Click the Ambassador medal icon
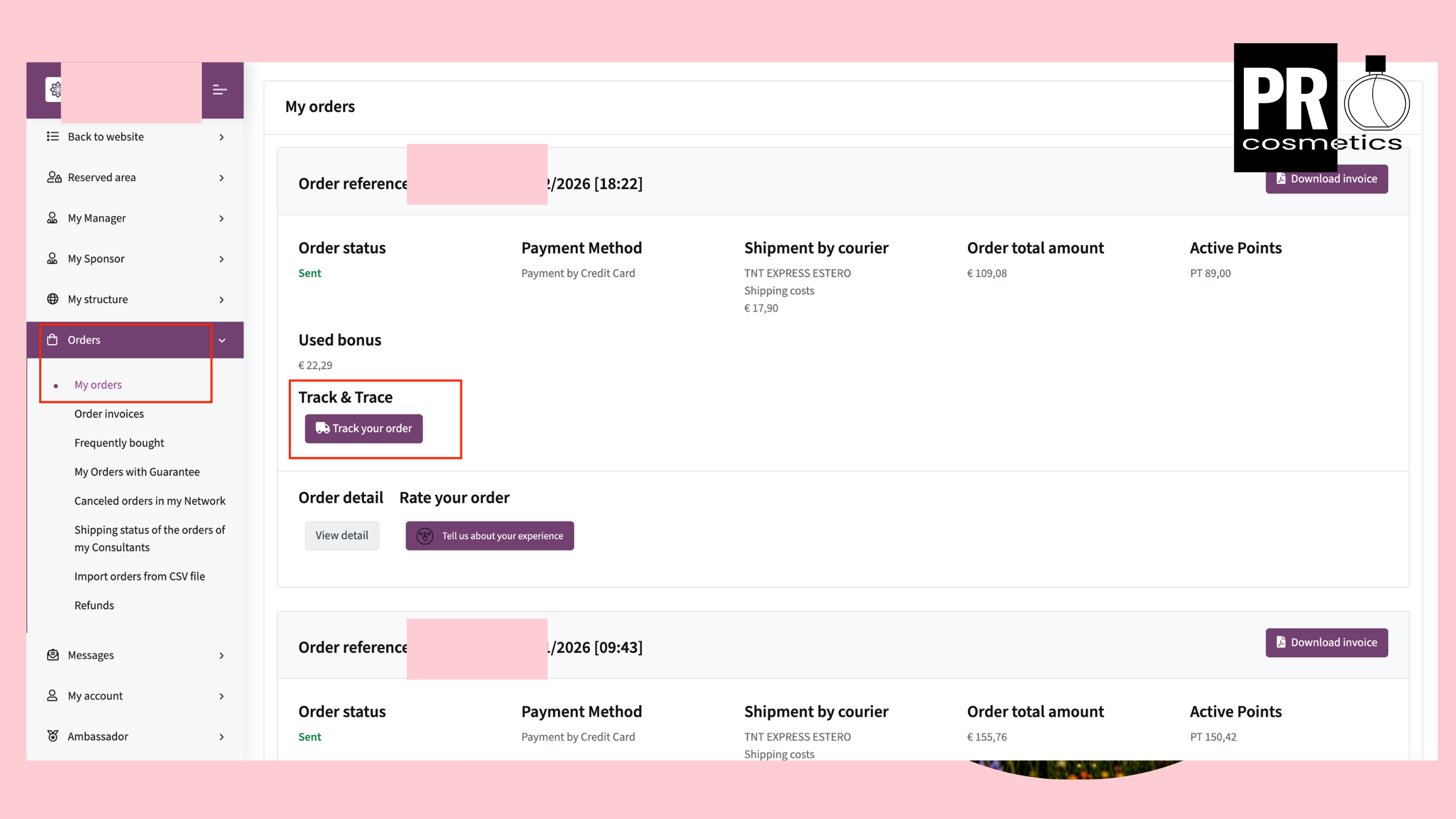 click(53, 736)
